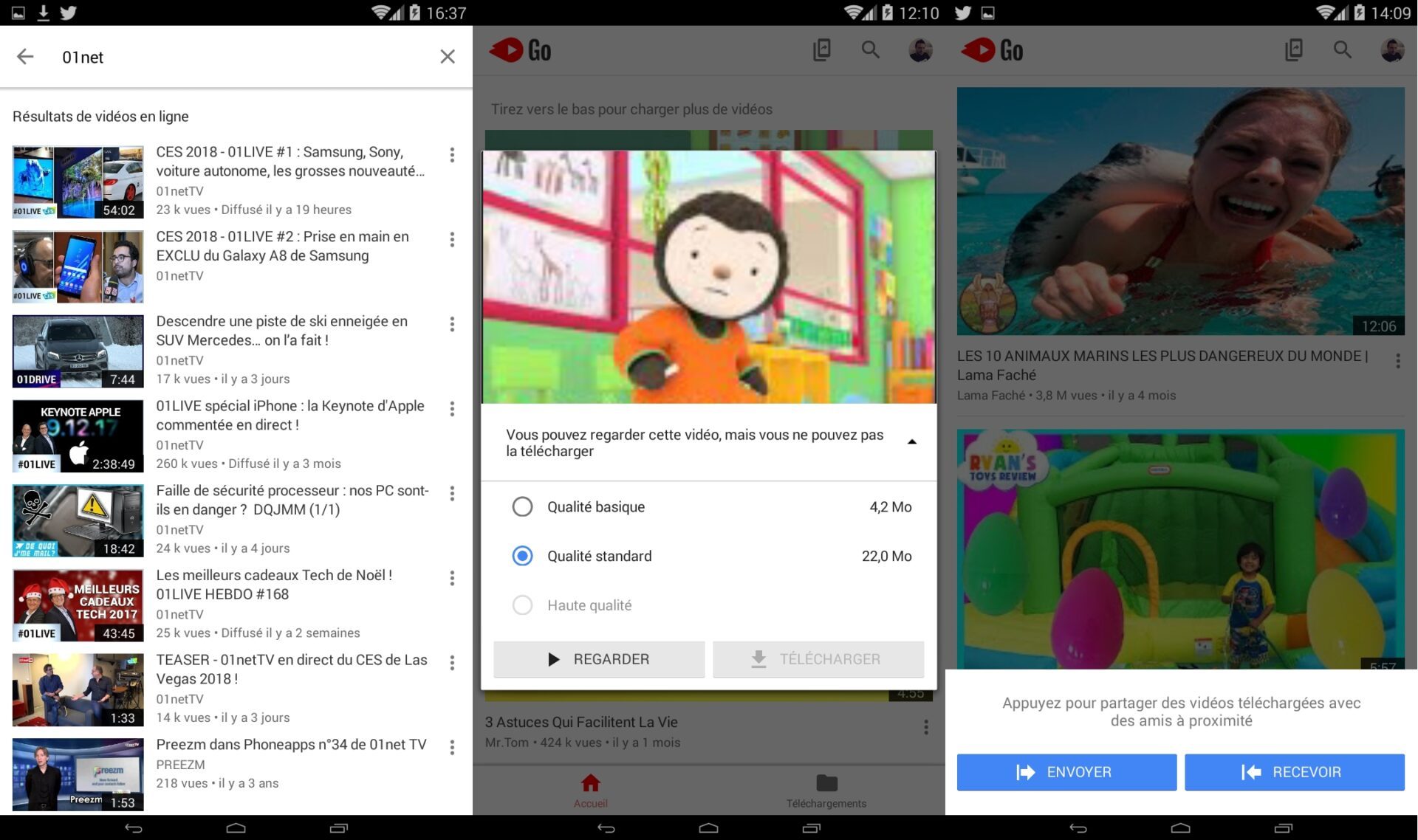The image size is (1418, 840).
Task: Select Qualité standard radio option
Action: (x=522, y=556)
